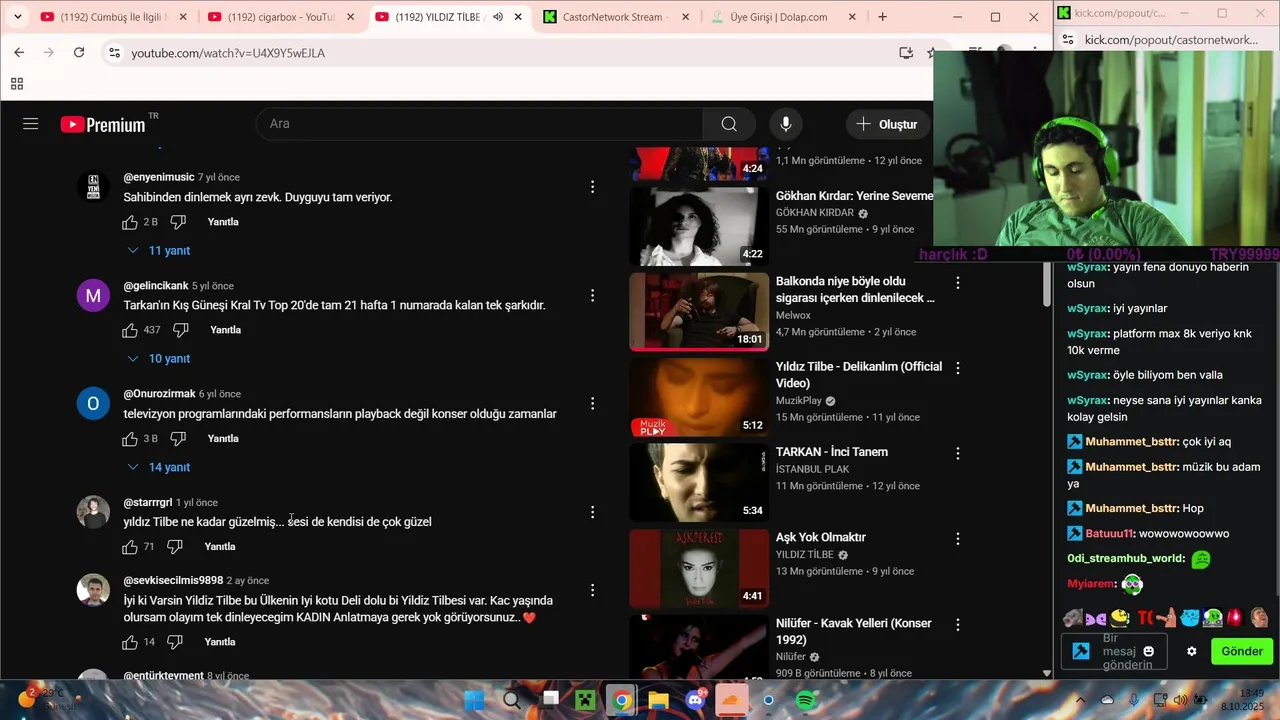Open the YouTube hamburger guide menu
Screen dimensions: 1280x720
point(30,124)
